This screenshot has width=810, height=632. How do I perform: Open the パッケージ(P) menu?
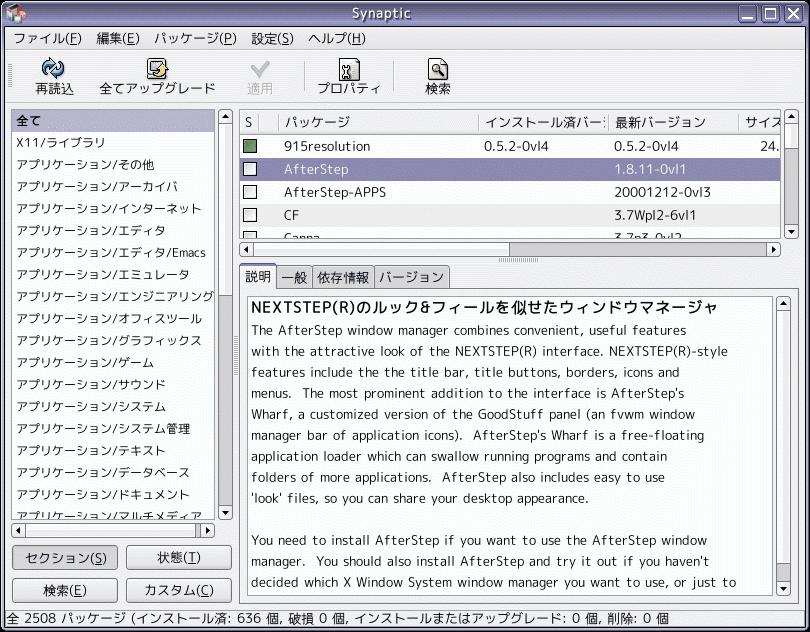(195, 38)
